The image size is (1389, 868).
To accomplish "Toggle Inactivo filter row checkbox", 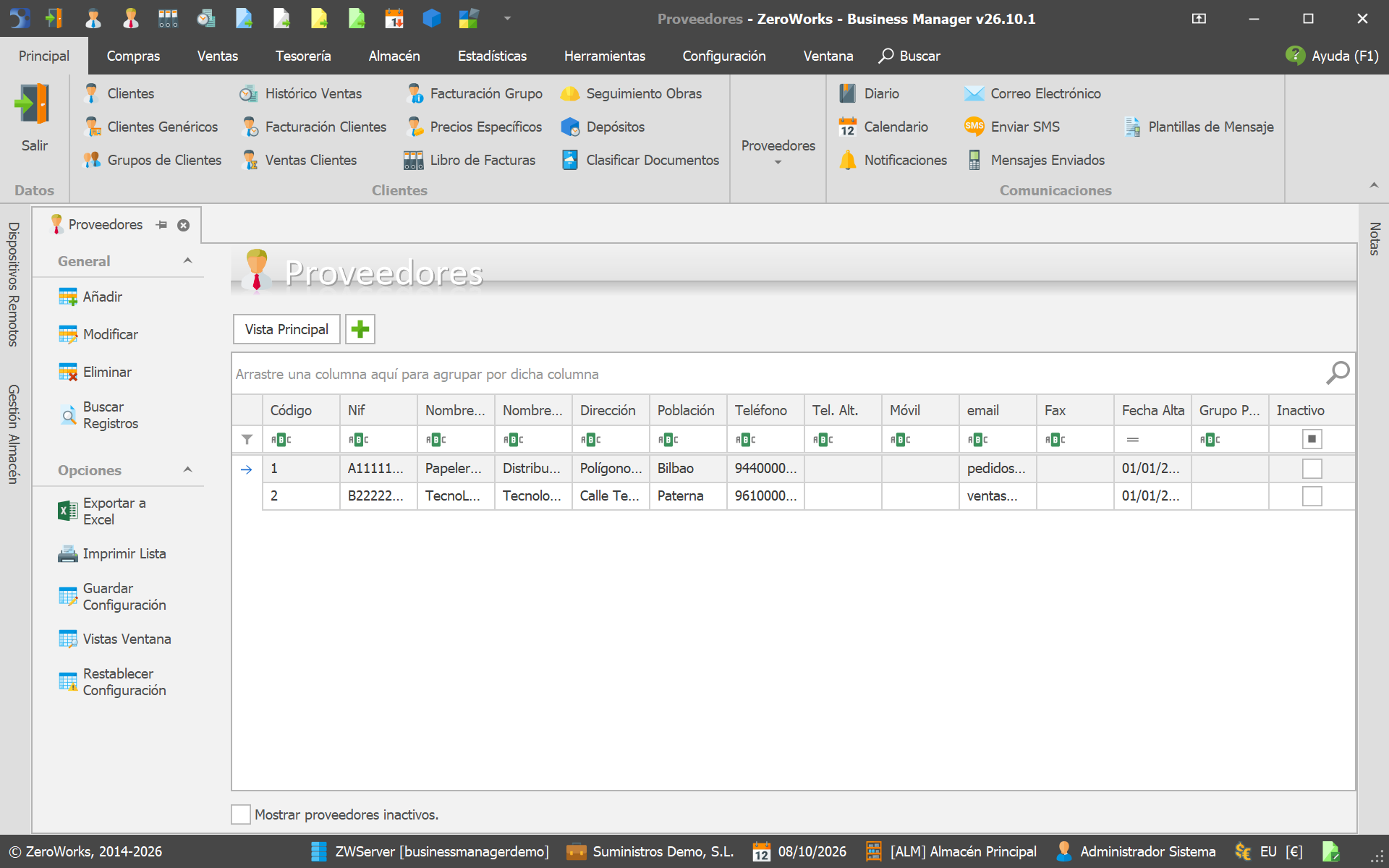I will pos(1312,439).
